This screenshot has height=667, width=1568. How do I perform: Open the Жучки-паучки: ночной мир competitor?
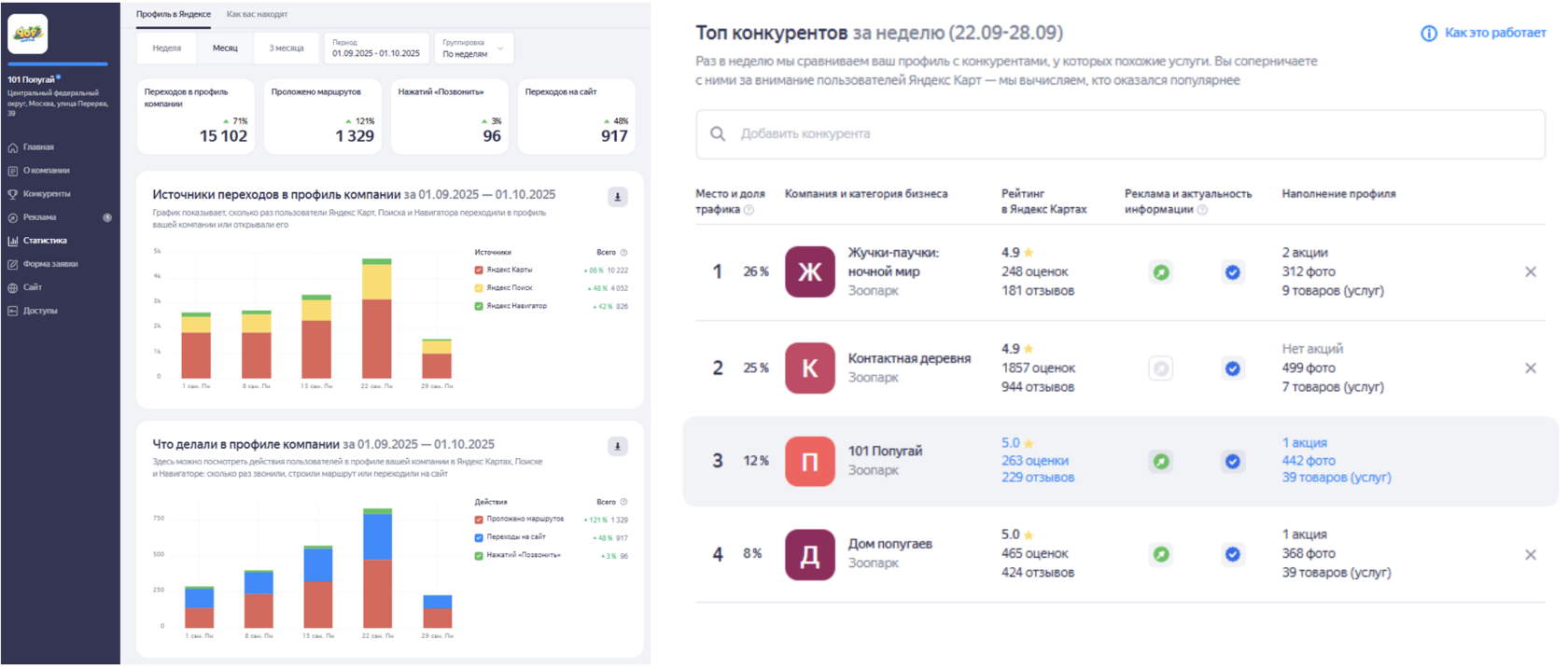(893, 262)
